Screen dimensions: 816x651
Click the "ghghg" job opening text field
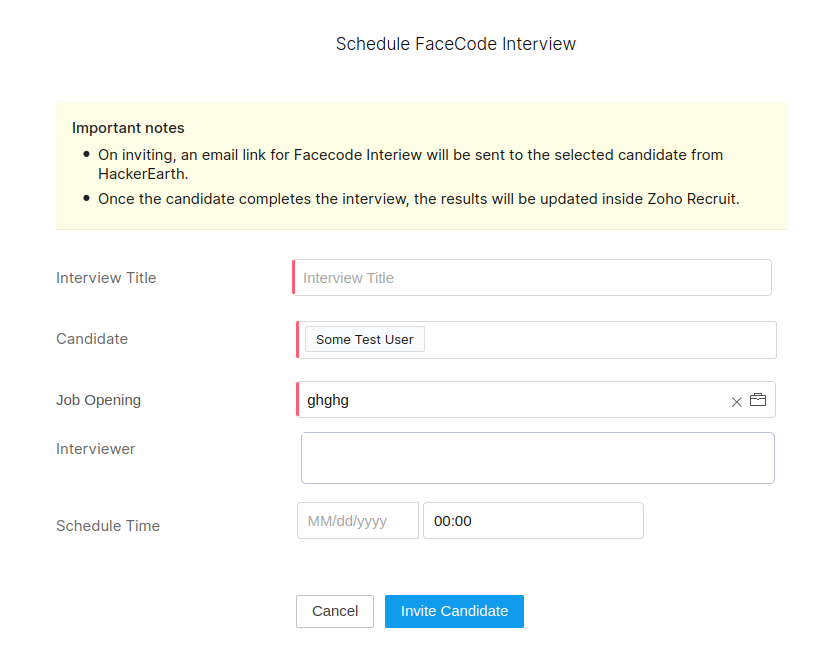tap(450, 399)
